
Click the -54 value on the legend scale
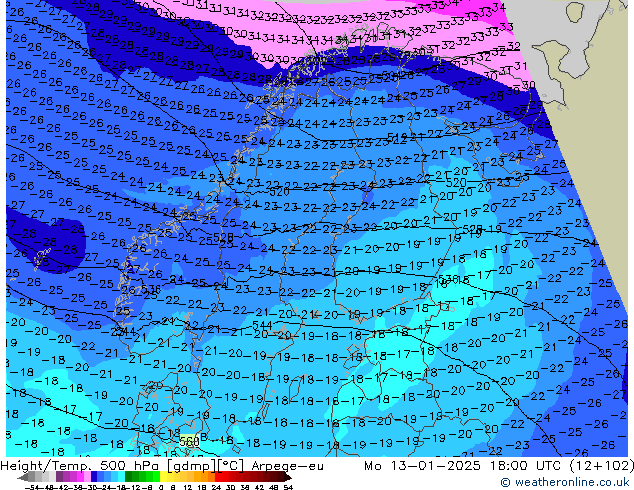point(32,488)
